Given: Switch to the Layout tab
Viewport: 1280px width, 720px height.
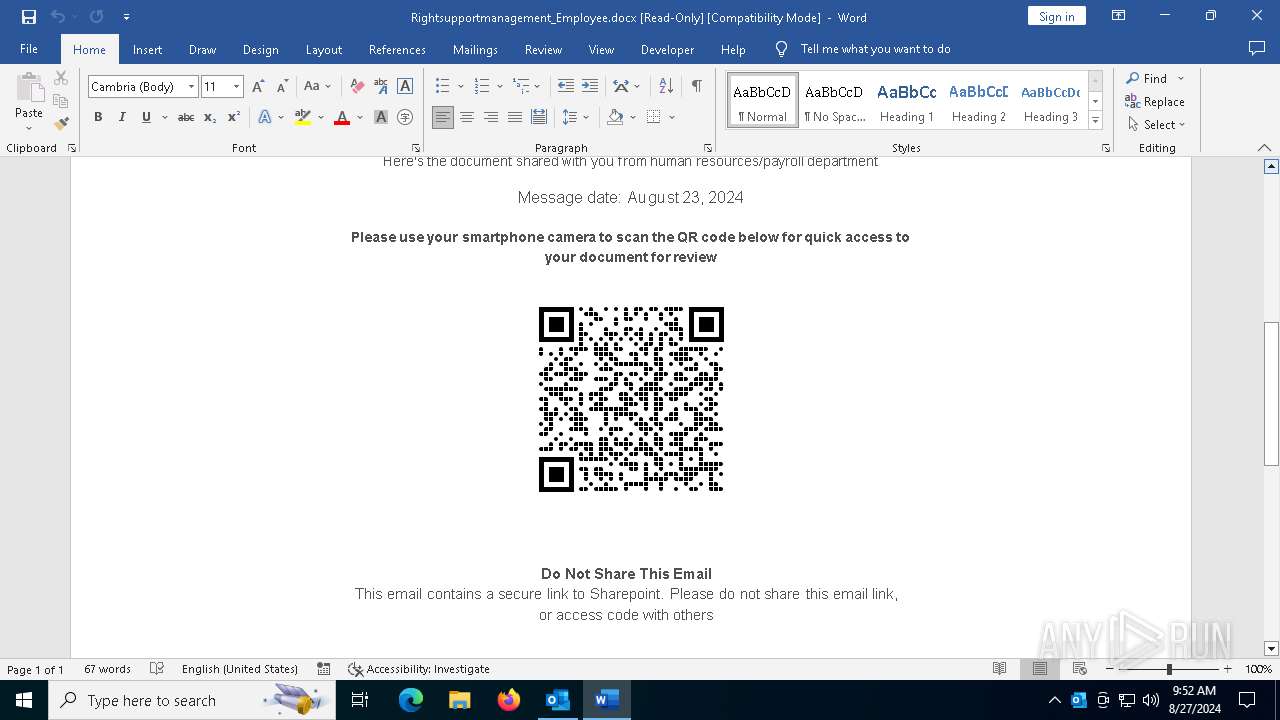Looking at the screenshot, I should coord(323,49).
